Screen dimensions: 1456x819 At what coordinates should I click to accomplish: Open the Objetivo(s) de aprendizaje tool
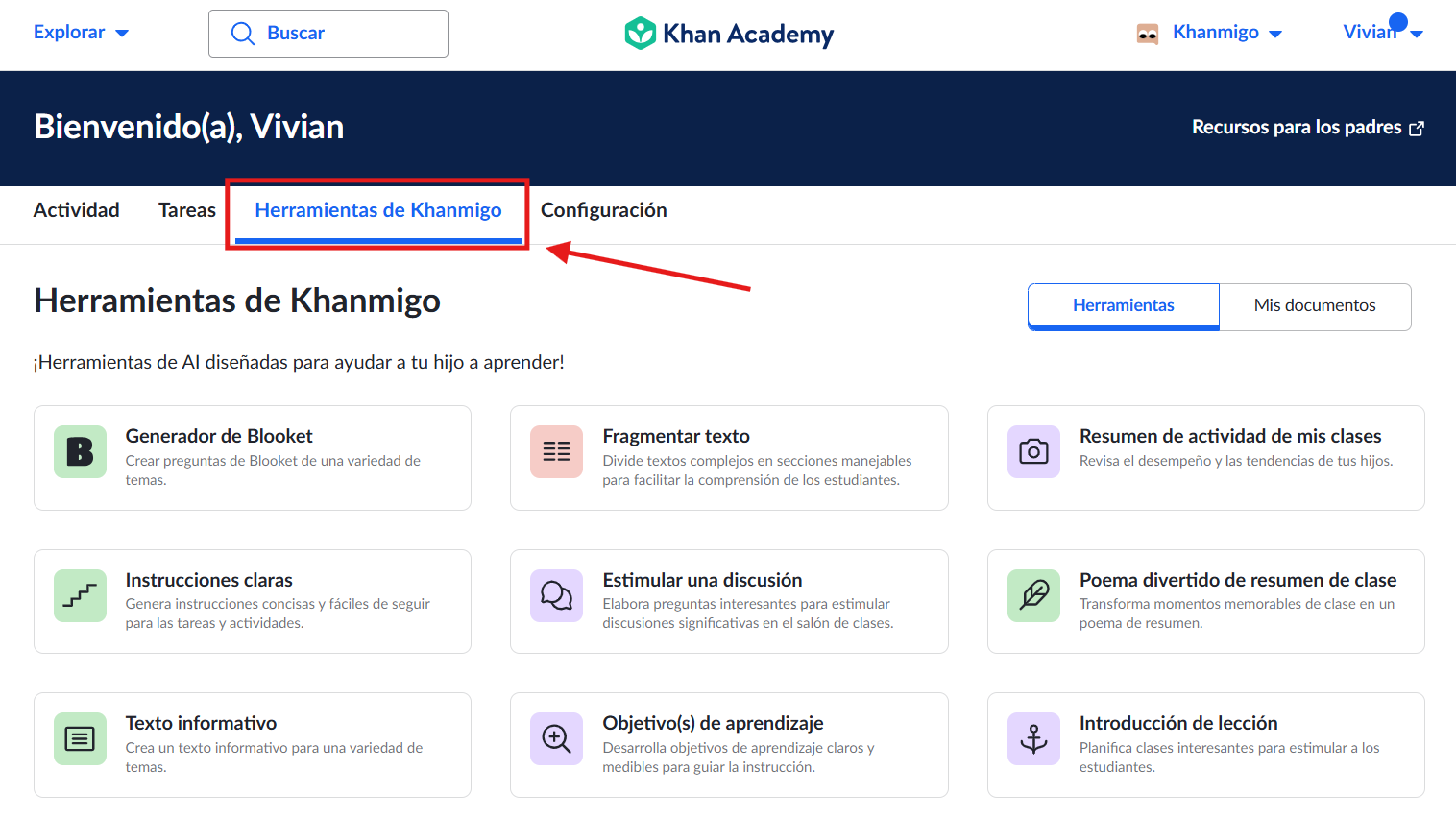[729, 745]
